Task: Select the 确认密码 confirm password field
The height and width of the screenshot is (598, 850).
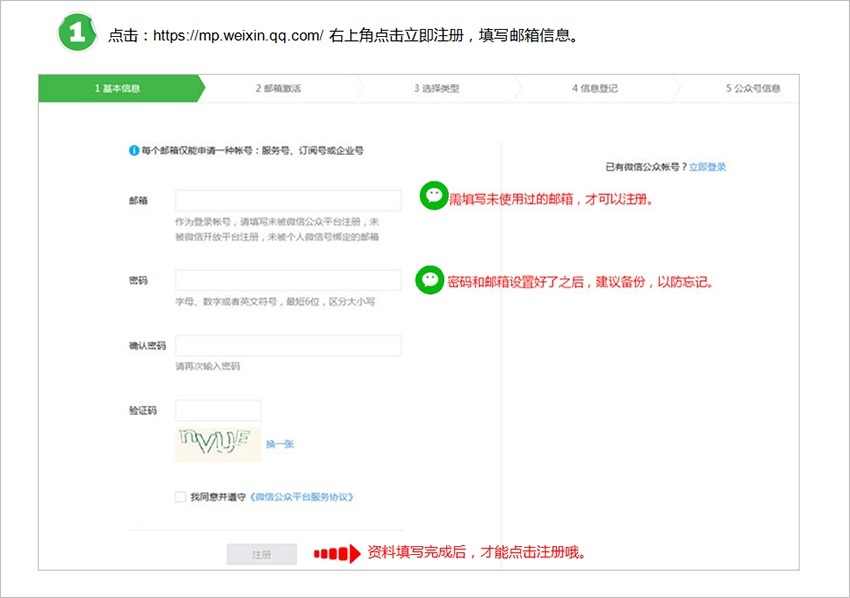Action: [288, 346]
